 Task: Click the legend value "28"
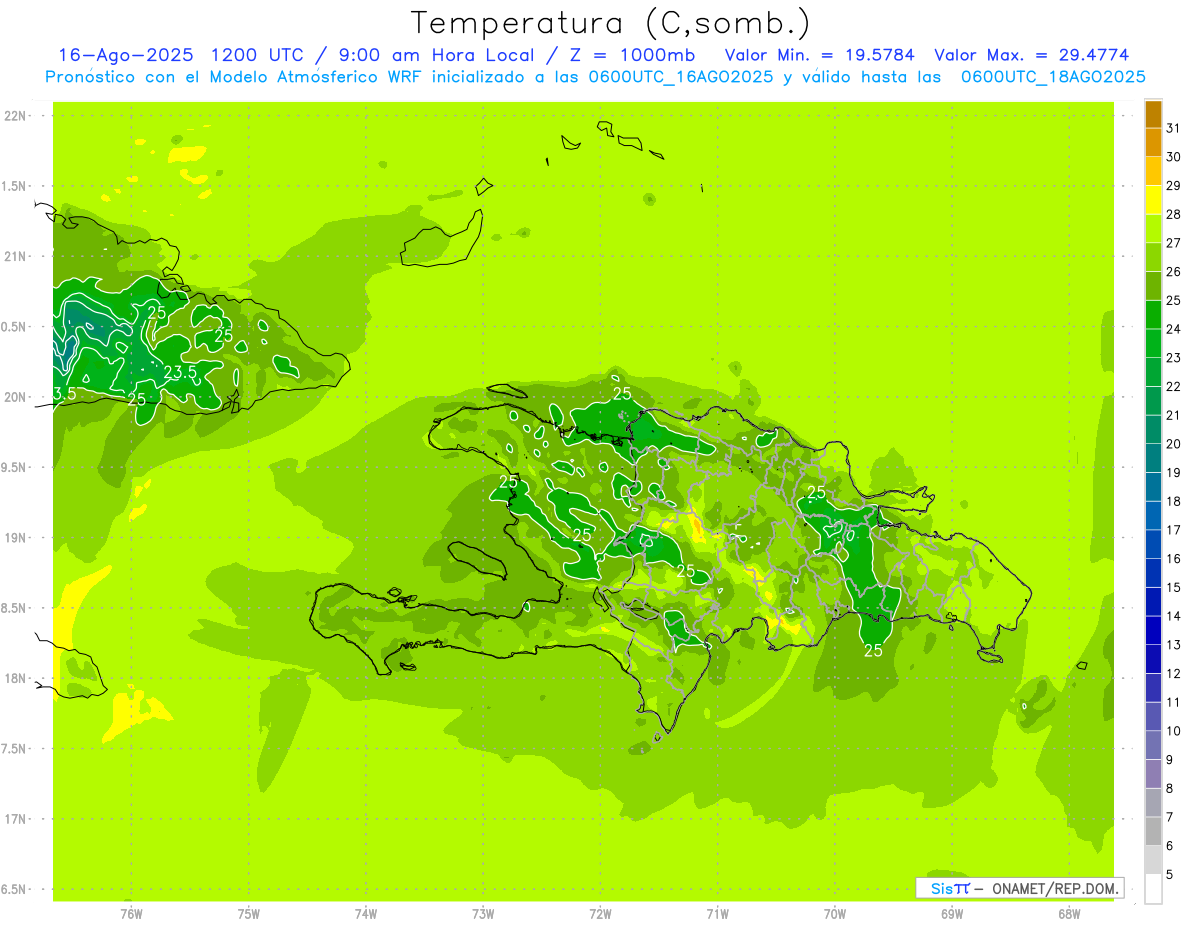point(1174,214)
